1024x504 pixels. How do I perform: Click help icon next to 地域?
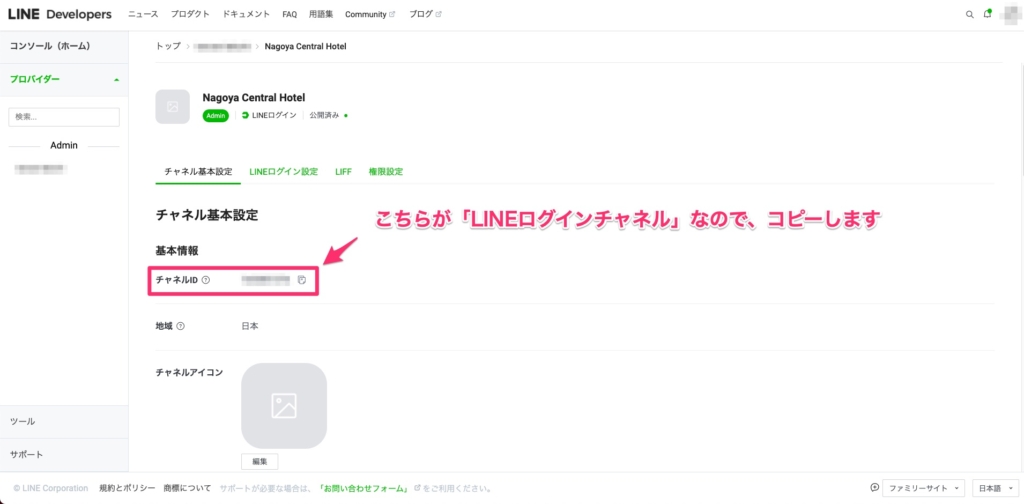[181, 326]
